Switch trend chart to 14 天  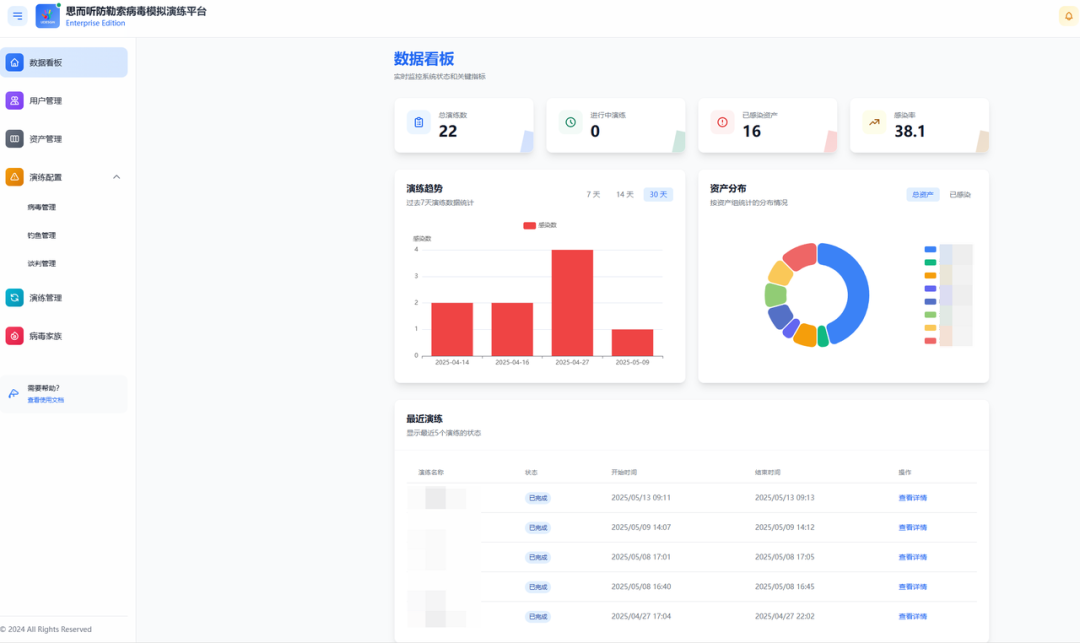tap(624, 194)
